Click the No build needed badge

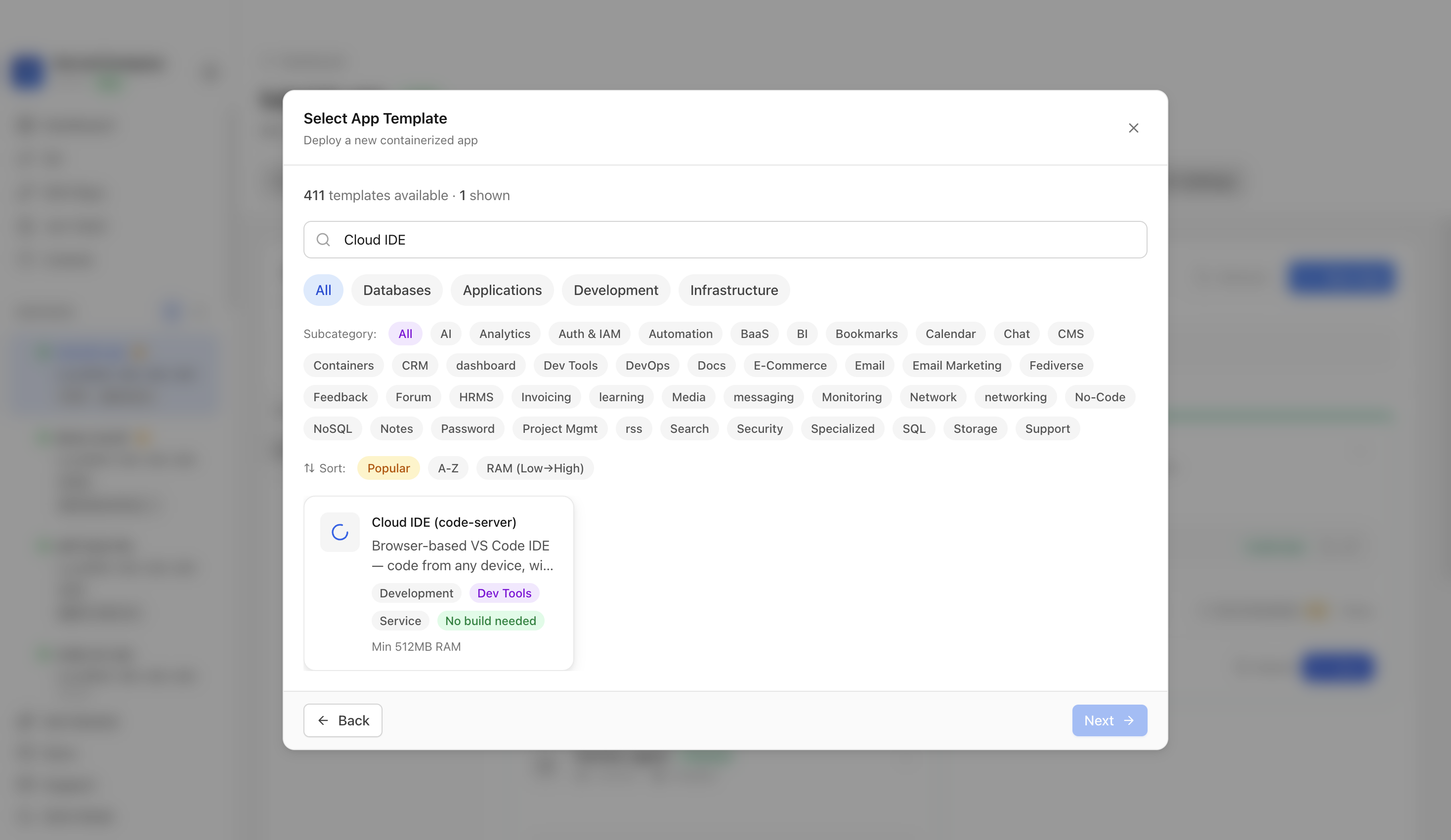click(x=491, y=621)
